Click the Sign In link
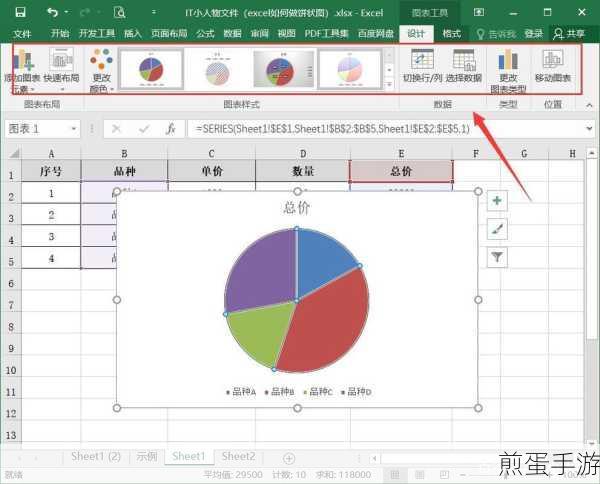The width and height of the screenshot is (600, 484). [x=533, y=34]
